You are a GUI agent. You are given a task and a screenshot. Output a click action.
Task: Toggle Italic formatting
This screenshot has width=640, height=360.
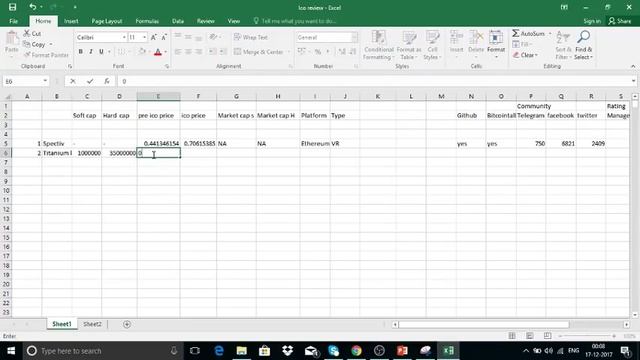pos(91,52)
